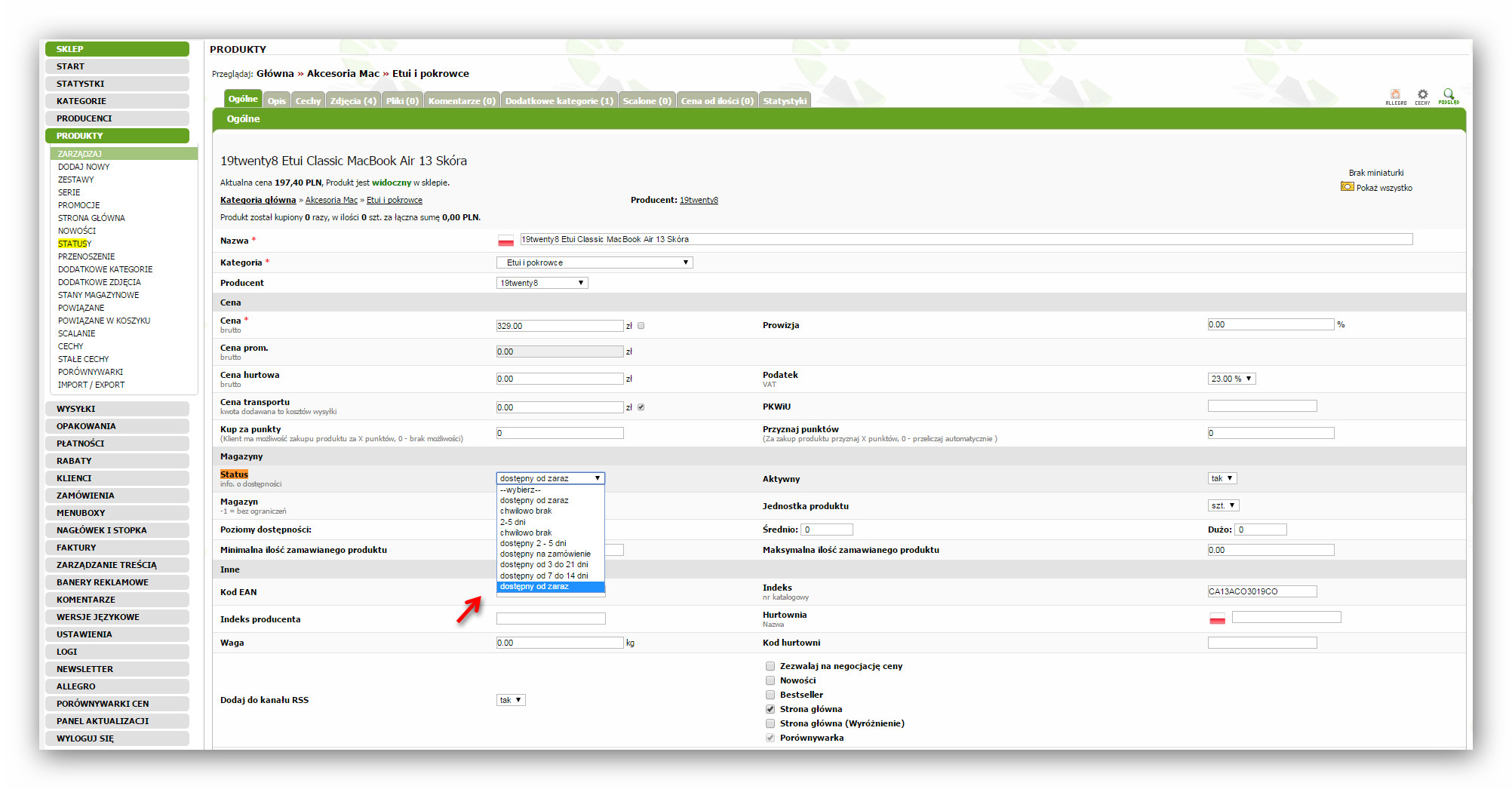Click WYLOGUJ SIĘ to log out
This screenshot has height=789, width=1512.
tap(117, 738)
